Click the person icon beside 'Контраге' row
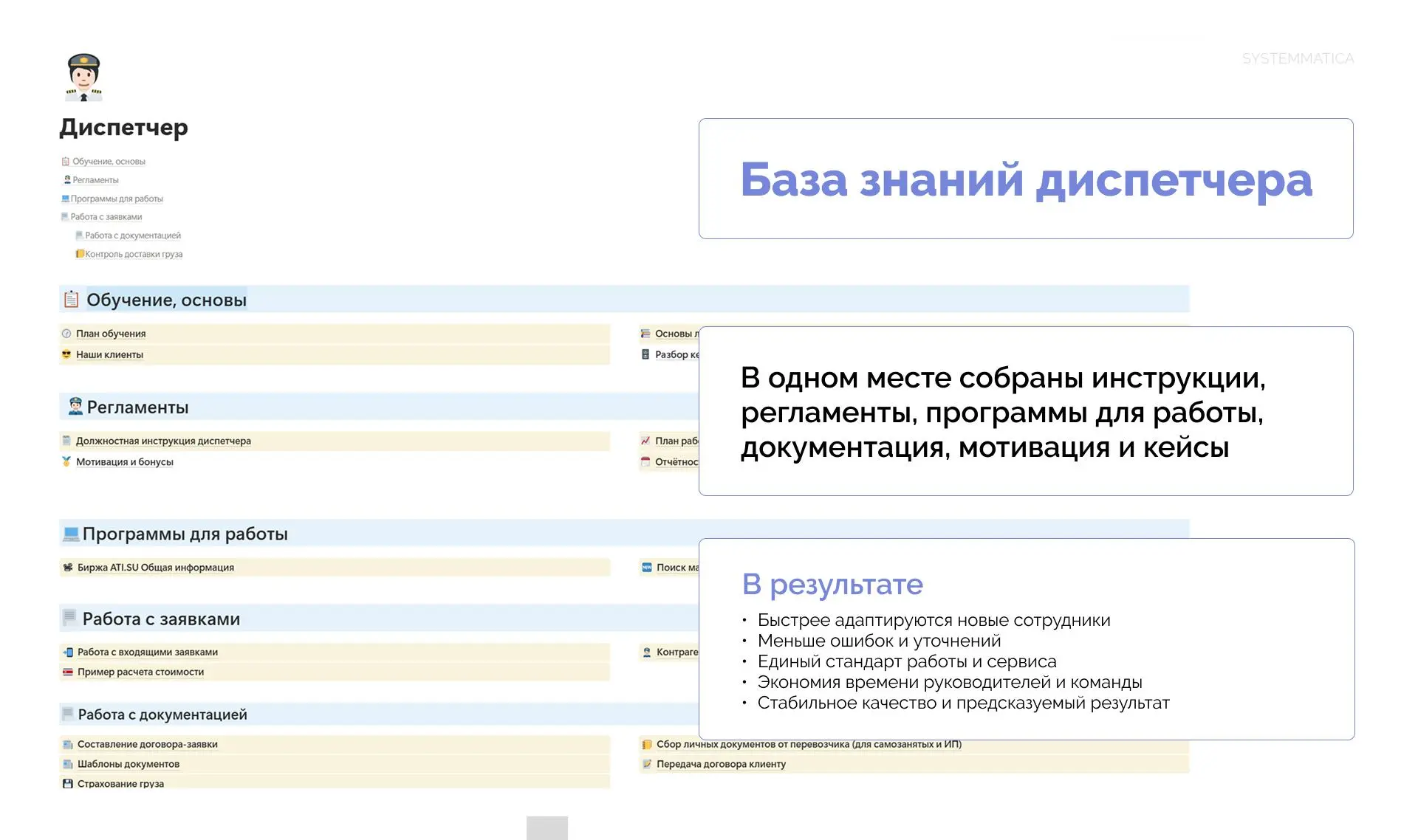The width and height of the screenshot is (1418, 840). pyautogui.click(x=646, y=653)
